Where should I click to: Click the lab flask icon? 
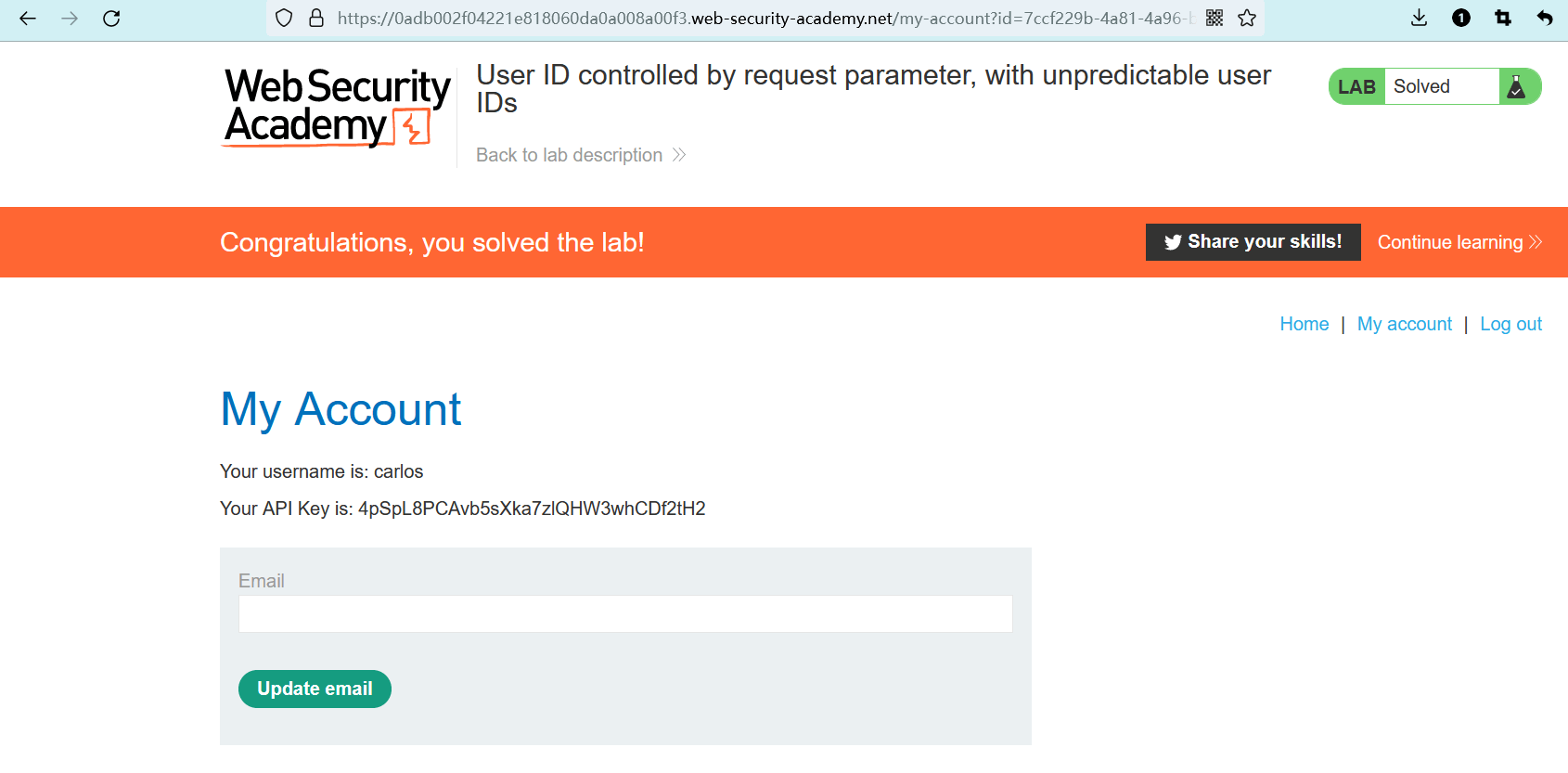coord(1517,87)
